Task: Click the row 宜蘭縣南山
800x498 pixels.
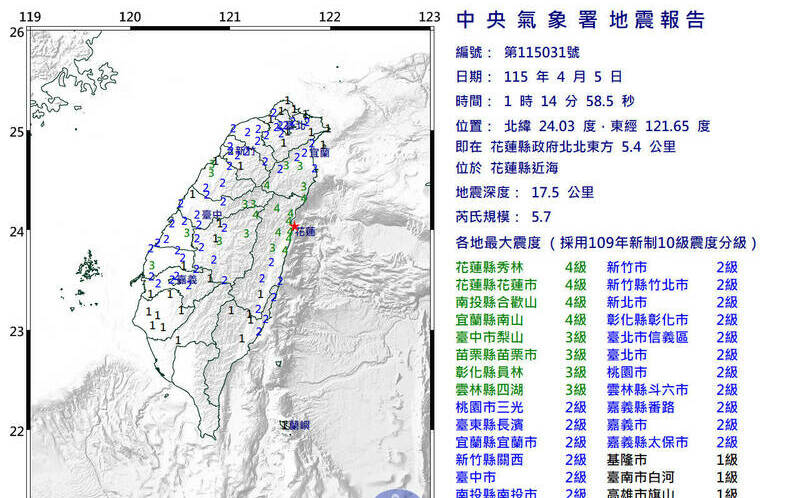Action: (x=521, y=320)
